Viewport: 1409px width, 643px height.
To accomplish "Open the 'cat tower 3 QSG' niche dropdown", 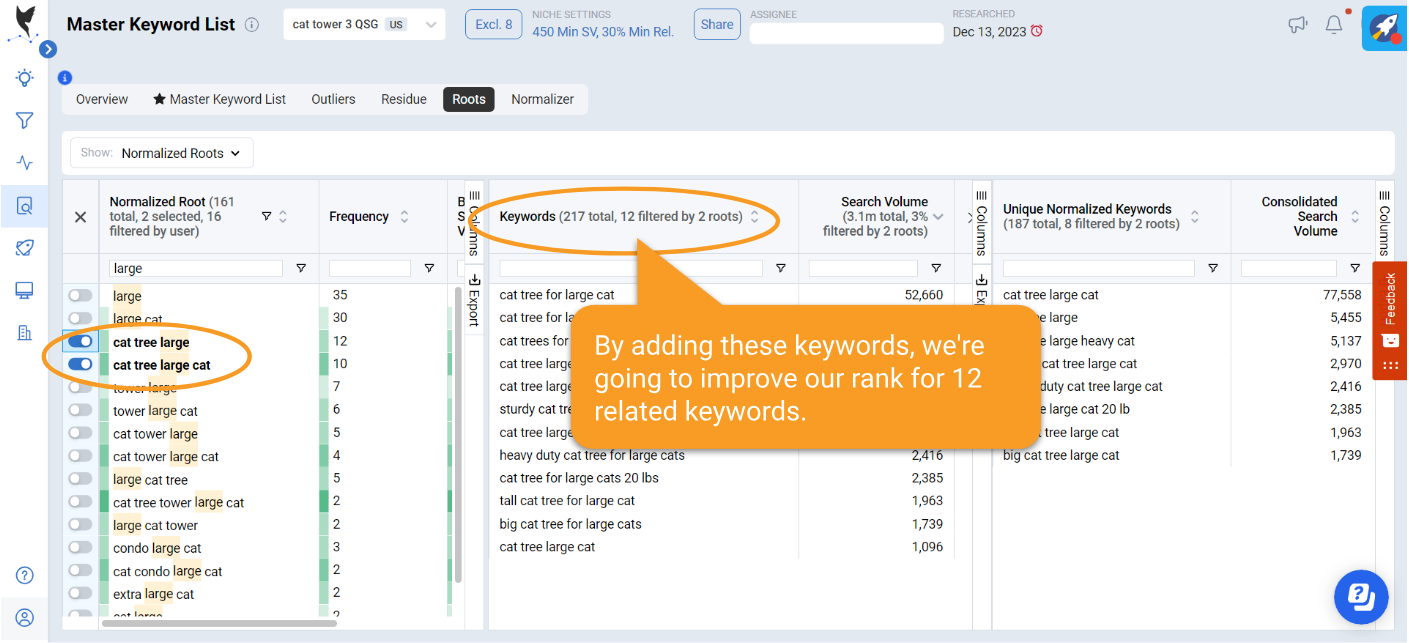I will tap(364, 25).
